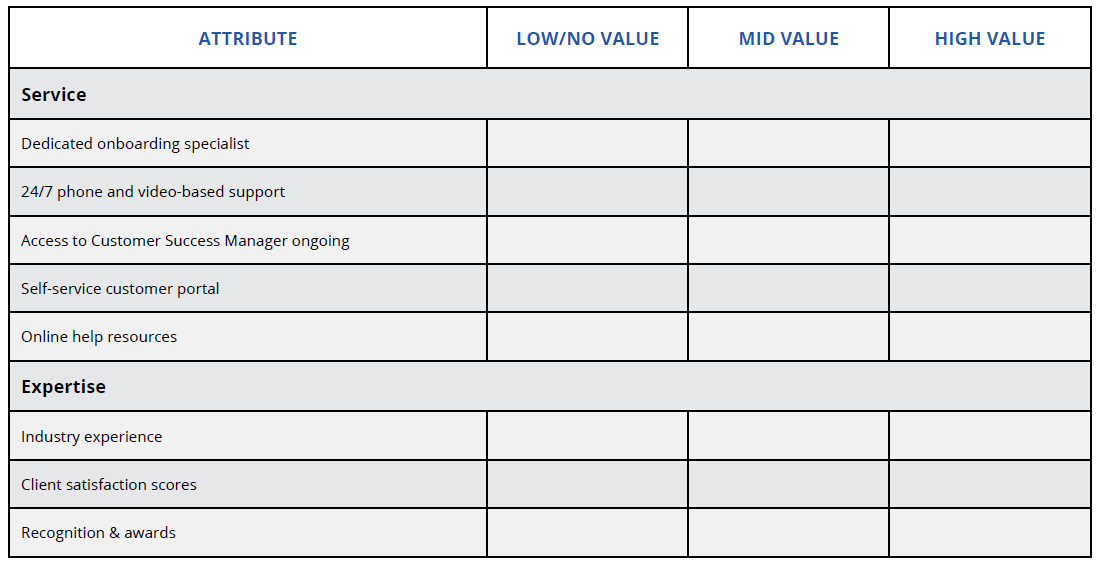1098x563 pixels.
Task: Click the Client satisfaction scores label
Action: pyautogui.click(x=109, y=485)
